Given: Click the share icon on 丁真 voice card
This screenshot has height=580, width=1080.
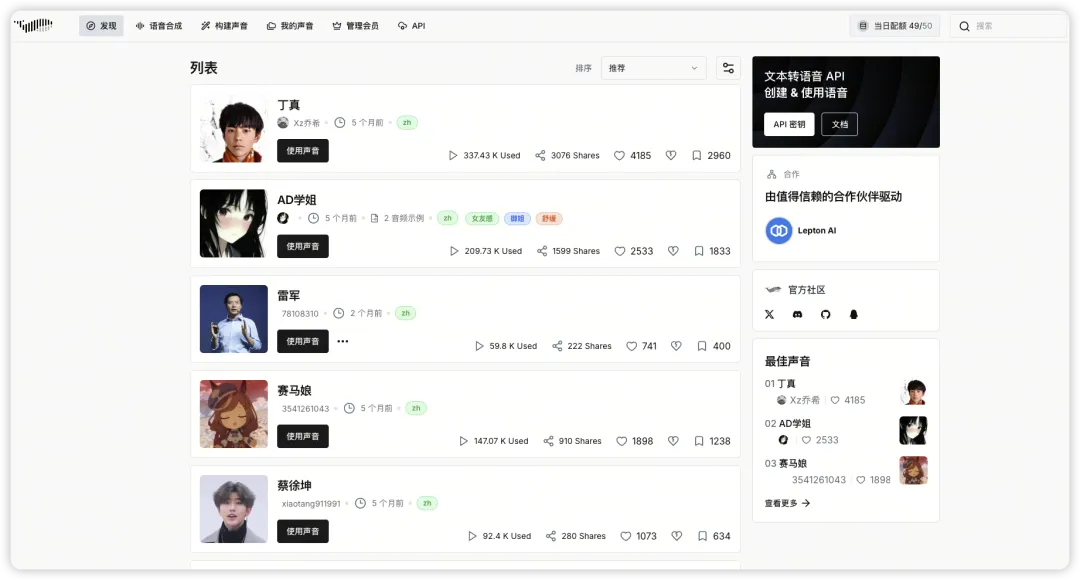Looking at the screenshot, I should point(540,156).
